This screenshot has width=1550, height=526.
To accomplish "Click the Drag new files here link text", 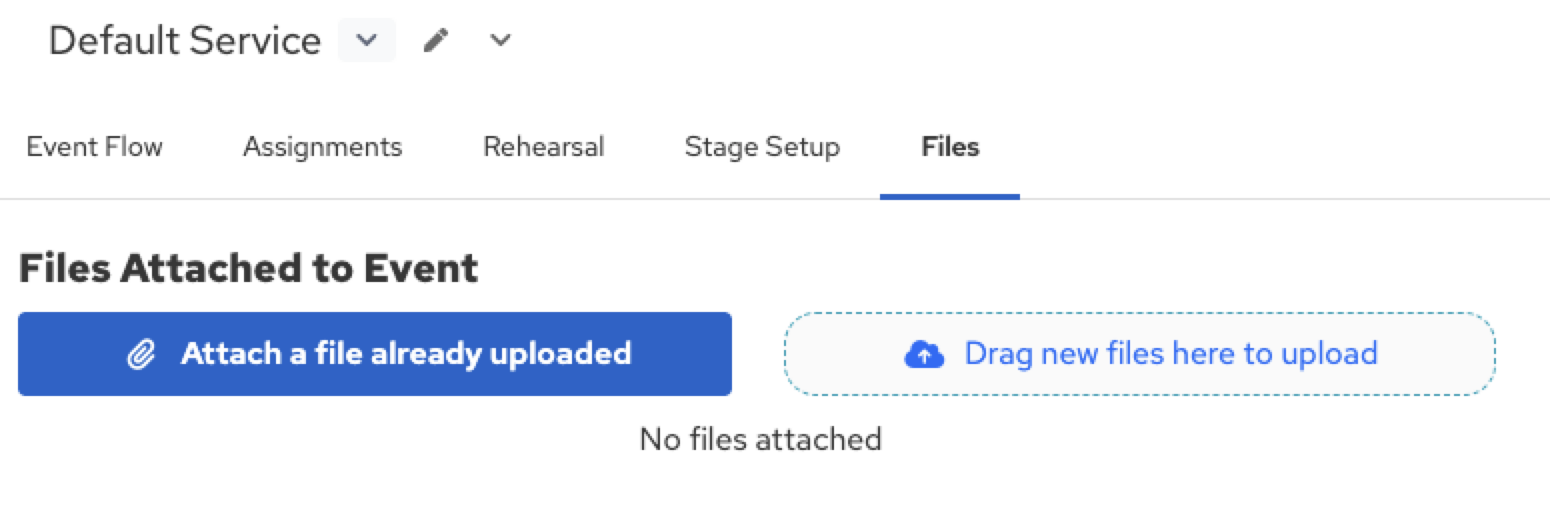I will (1171, 353).
